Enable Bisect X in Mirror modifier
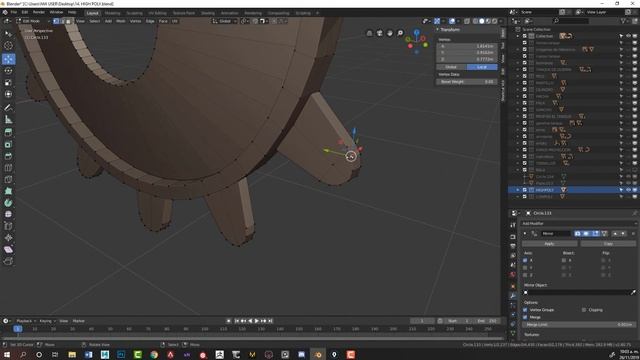The image size is (640, 360). pyautogui.click(x=564, y=260)
